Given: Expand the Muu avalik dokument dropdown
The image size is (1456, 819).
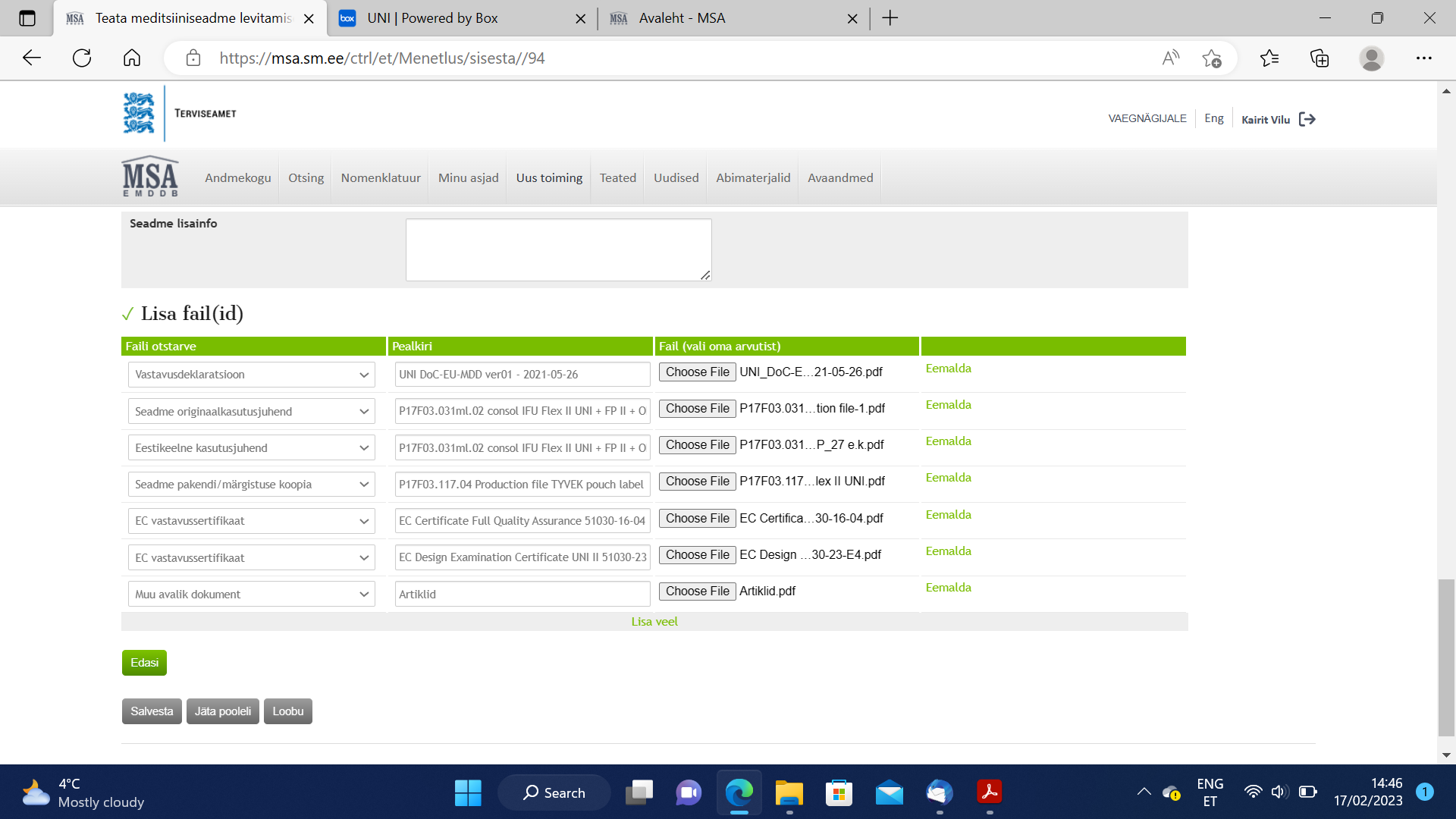Looking at the screenshot, I should pos(252,595).
